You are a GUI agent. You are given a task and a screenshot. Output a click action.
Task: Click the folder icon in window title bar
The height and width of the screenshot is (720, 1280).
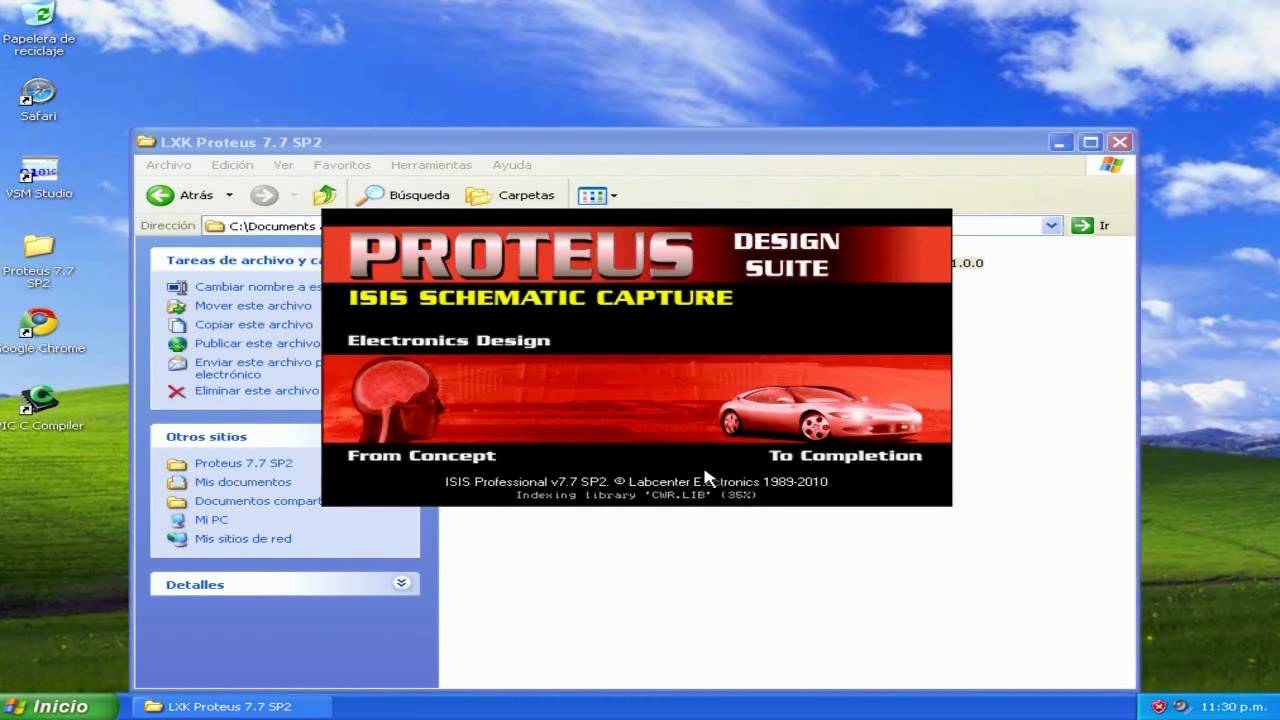pos(146,142)
